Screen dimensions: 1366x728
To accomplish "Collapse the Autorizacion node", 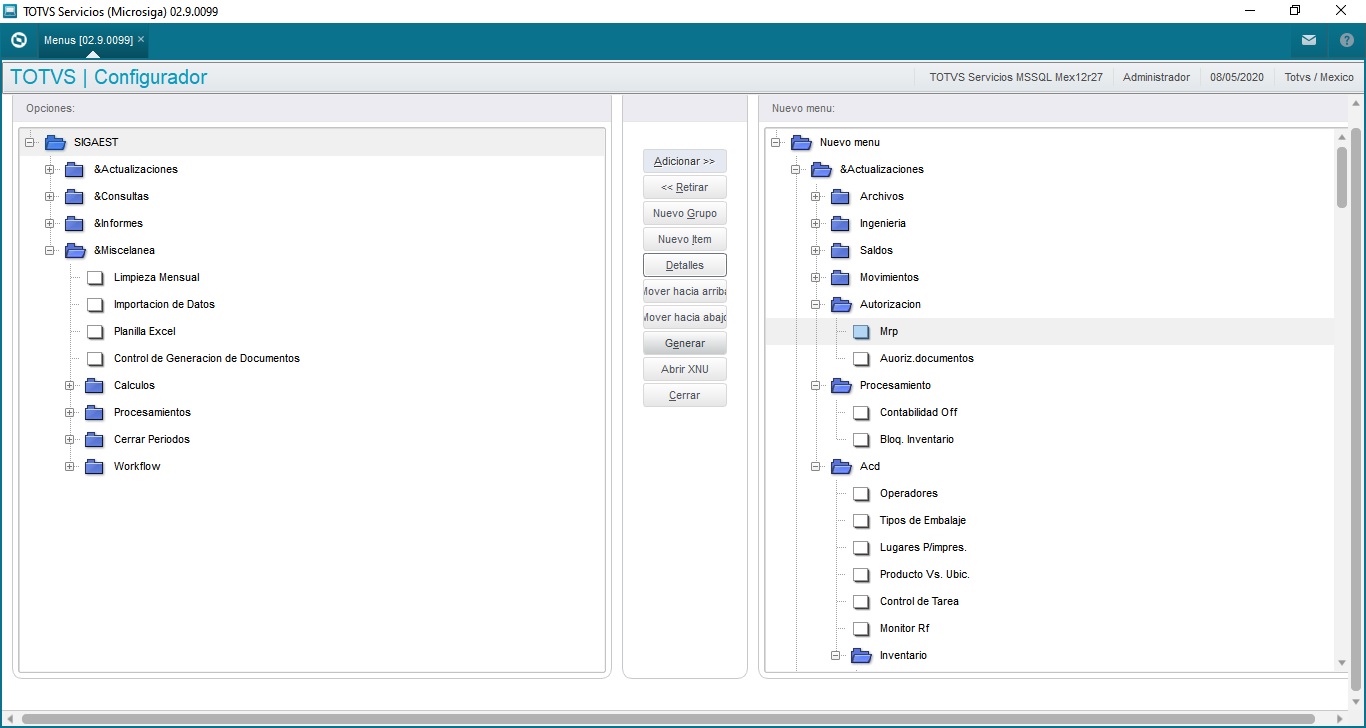I will coord(816,304).
